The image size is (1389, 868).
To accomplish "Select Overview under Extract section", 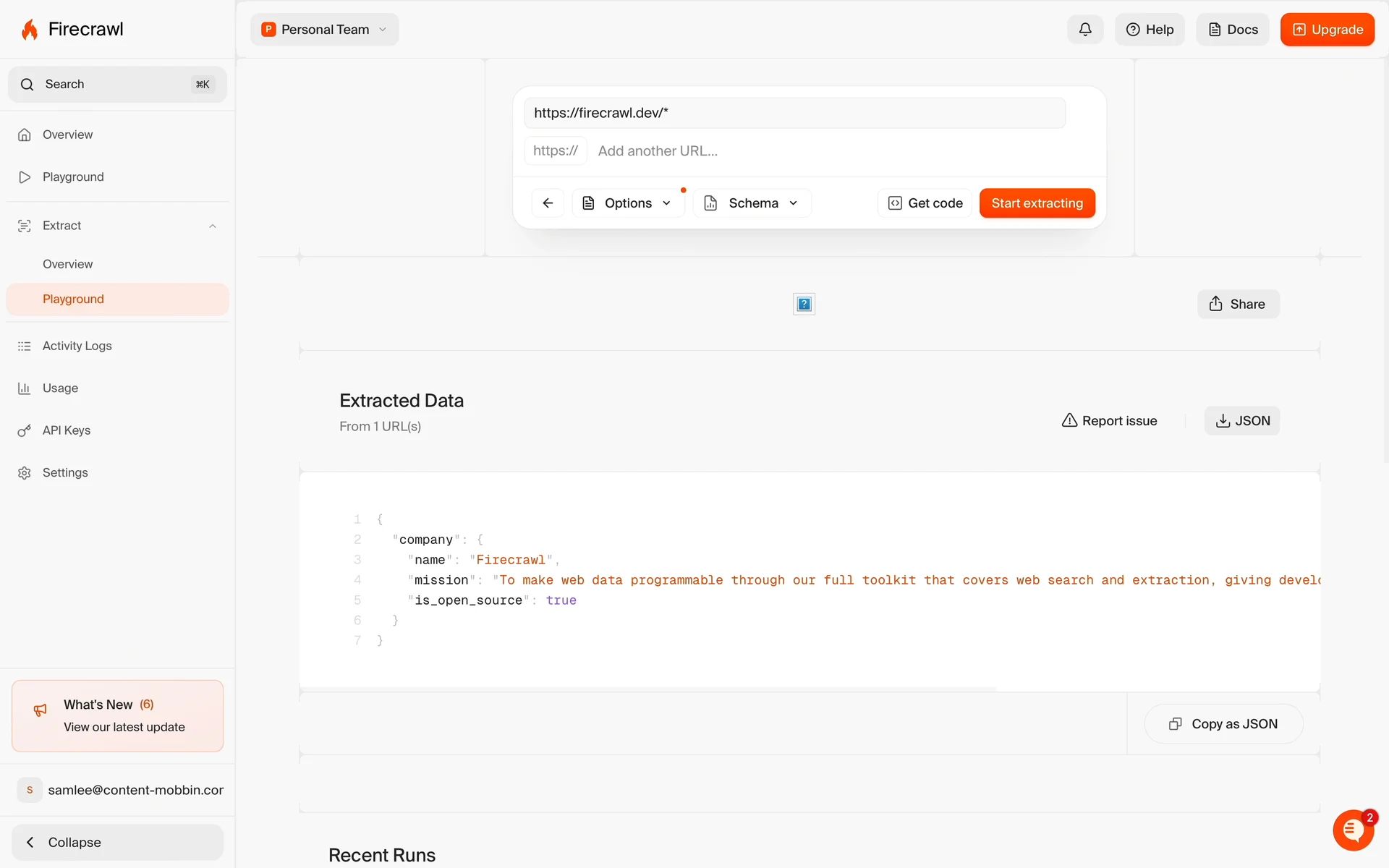I will pyautogui.click(x=67, y=264).
